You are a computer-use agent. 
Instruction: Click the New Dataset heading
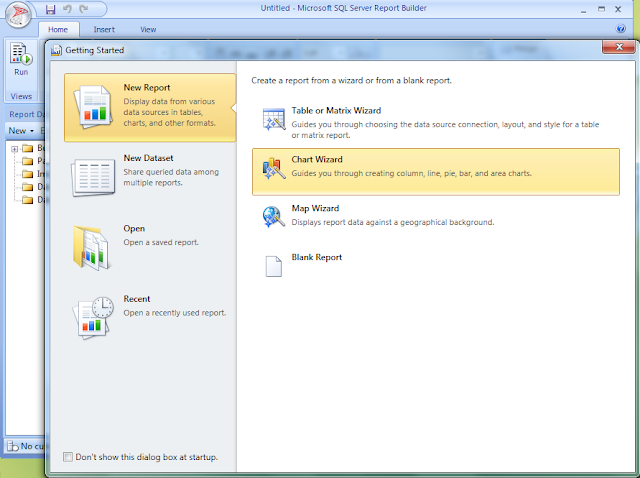(149, 158)
